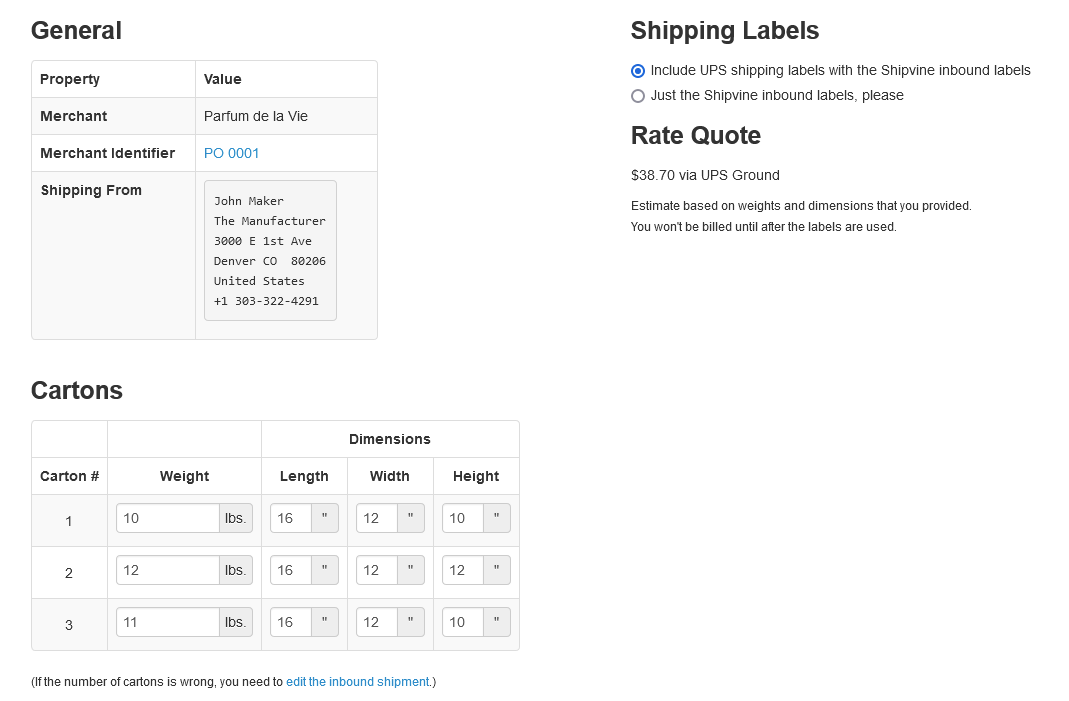Select carton 3 length input

point(291,622)
